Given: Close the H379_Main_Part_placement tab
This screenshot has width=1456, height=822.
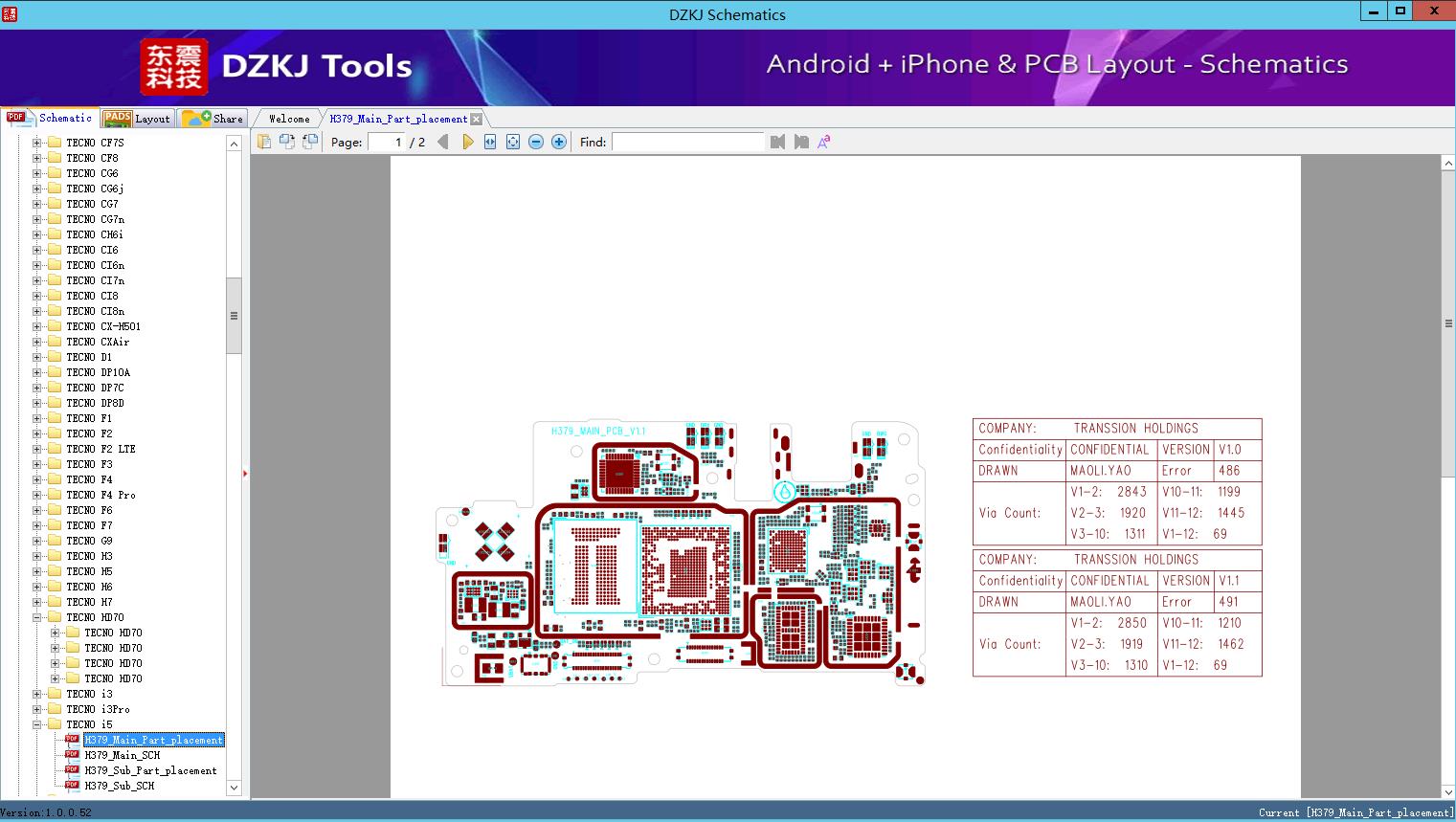Looking at the screenshot, I should pos(477,120).
